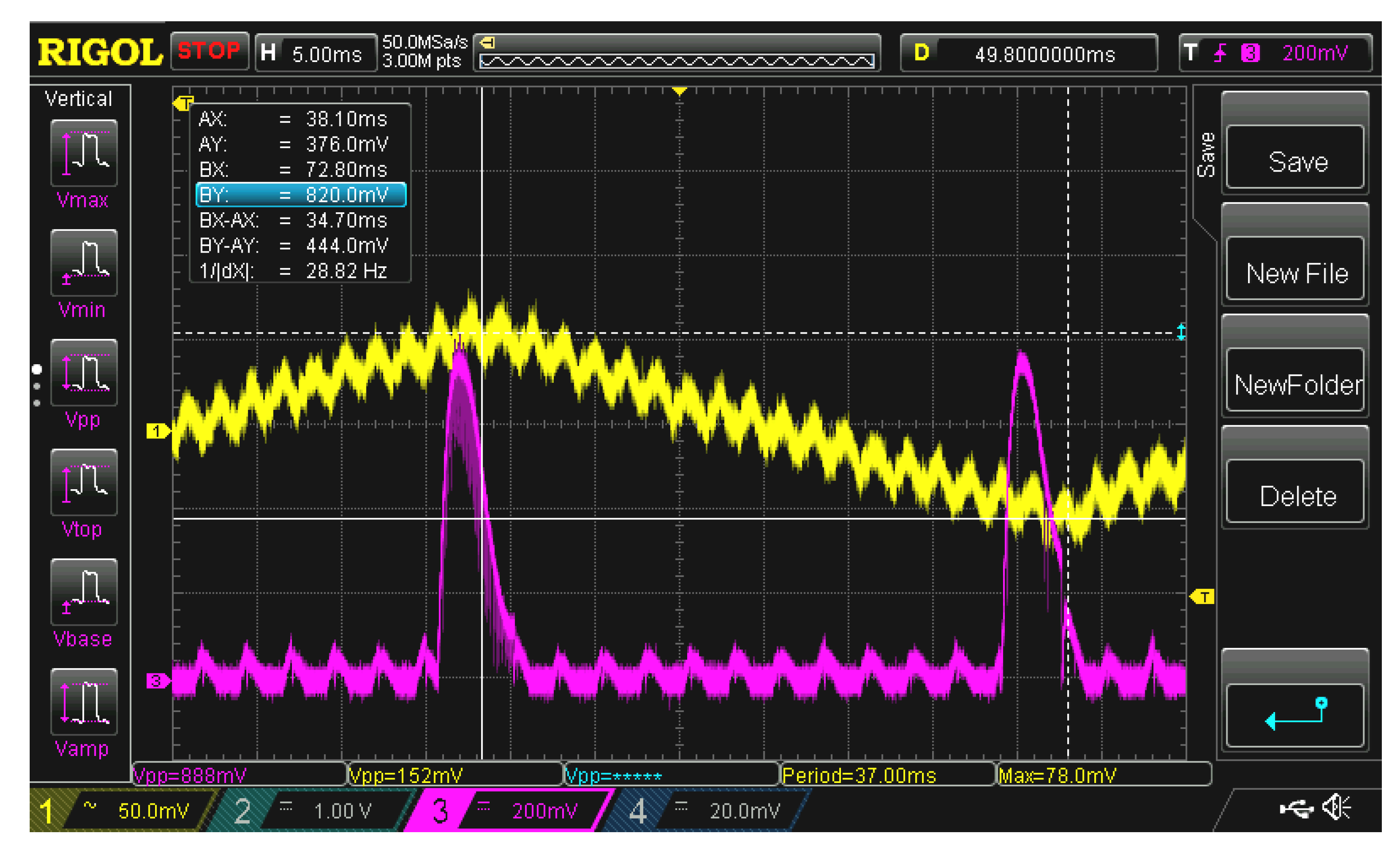Select the Vamp measurement icon

coord(84,701)
